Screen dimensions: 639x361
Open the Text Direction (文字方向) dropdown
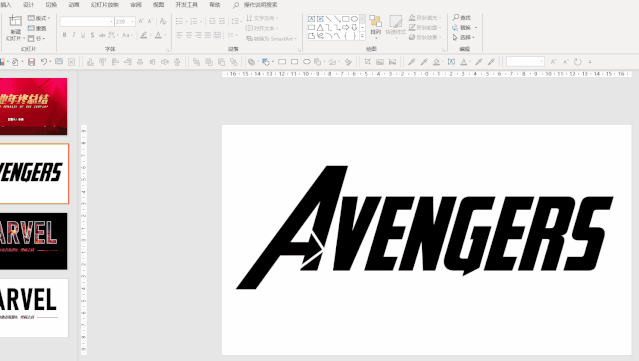pos(262,18)
